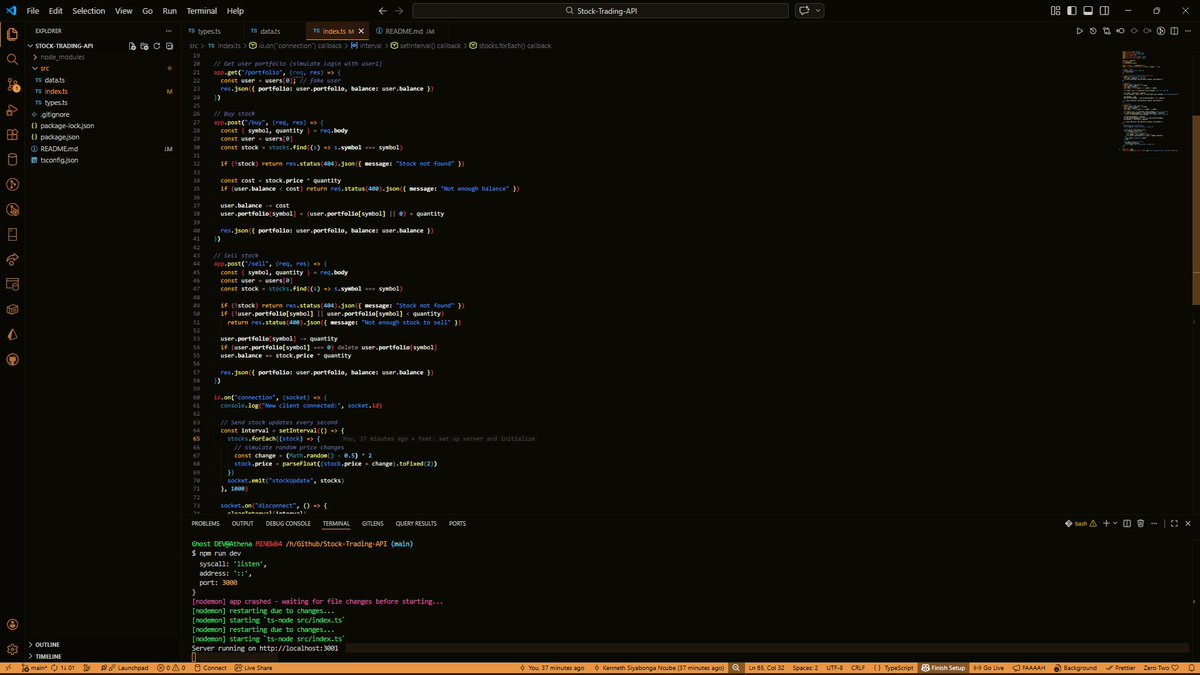Image resolution: width=1200 pixels, height=675 pixels.
Task: Switch to the README.md editor tab
Action: (410, 31)
